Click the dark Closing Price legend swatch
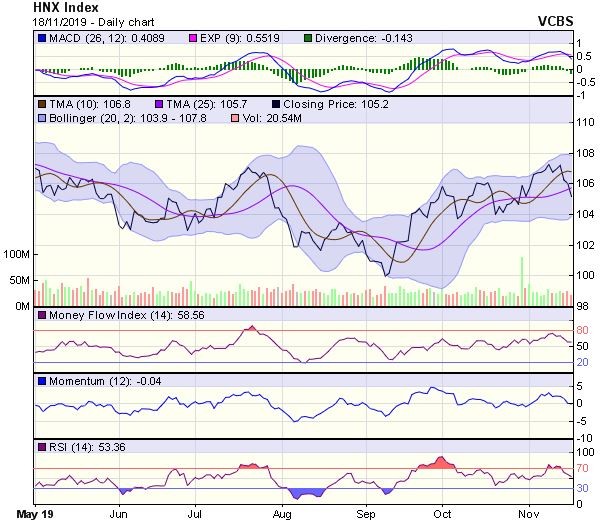Screen dimensions: 602x525 pos(275,103)
